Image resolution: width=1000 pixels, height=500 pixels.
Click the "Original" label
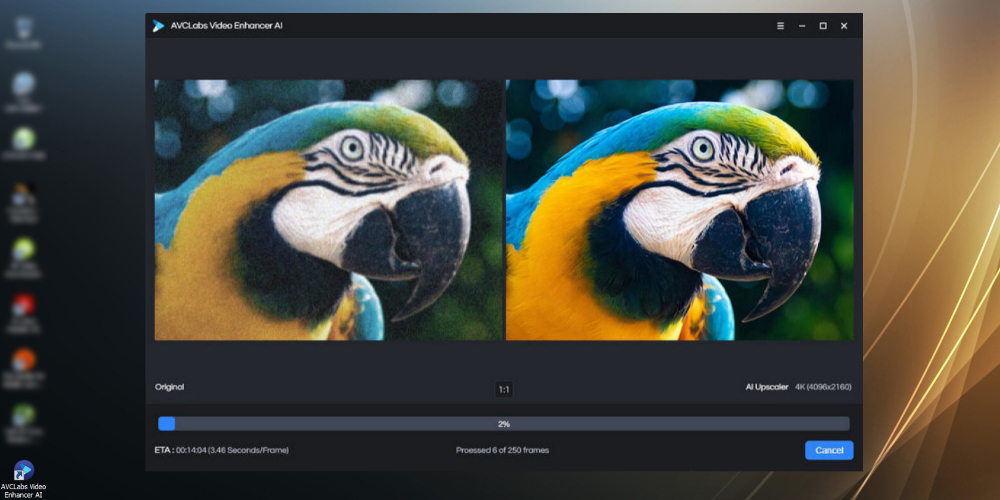pos(169,387)
